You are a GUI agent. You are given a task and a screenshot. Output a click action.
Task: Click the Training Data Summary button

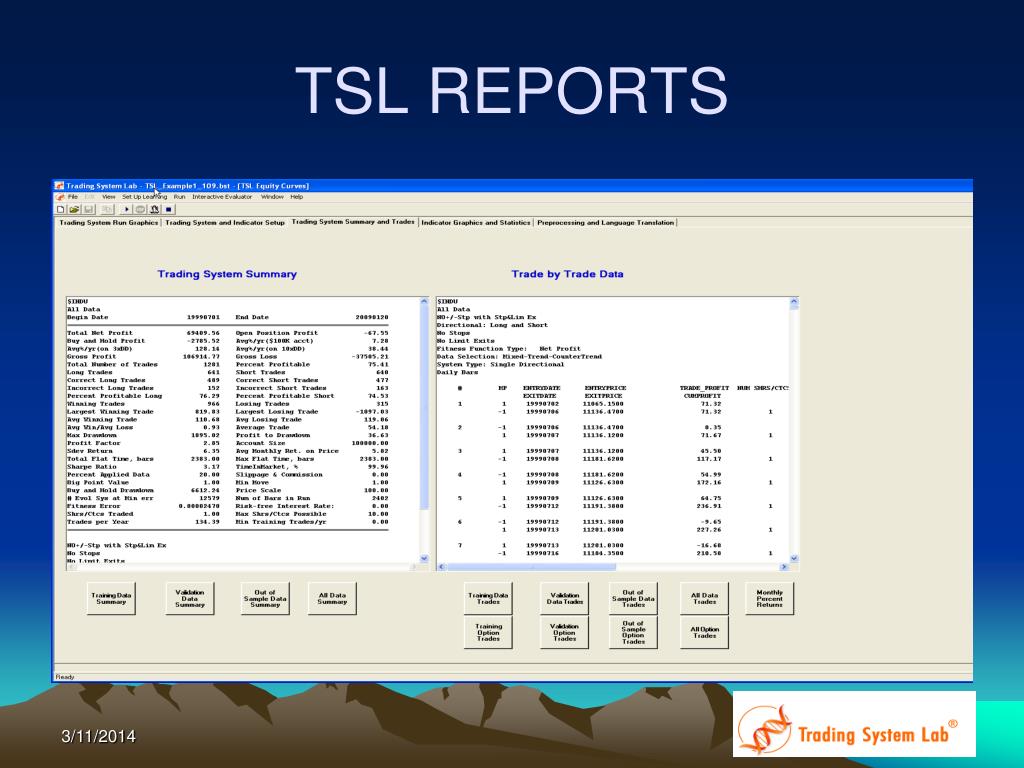tap(111, 598)
